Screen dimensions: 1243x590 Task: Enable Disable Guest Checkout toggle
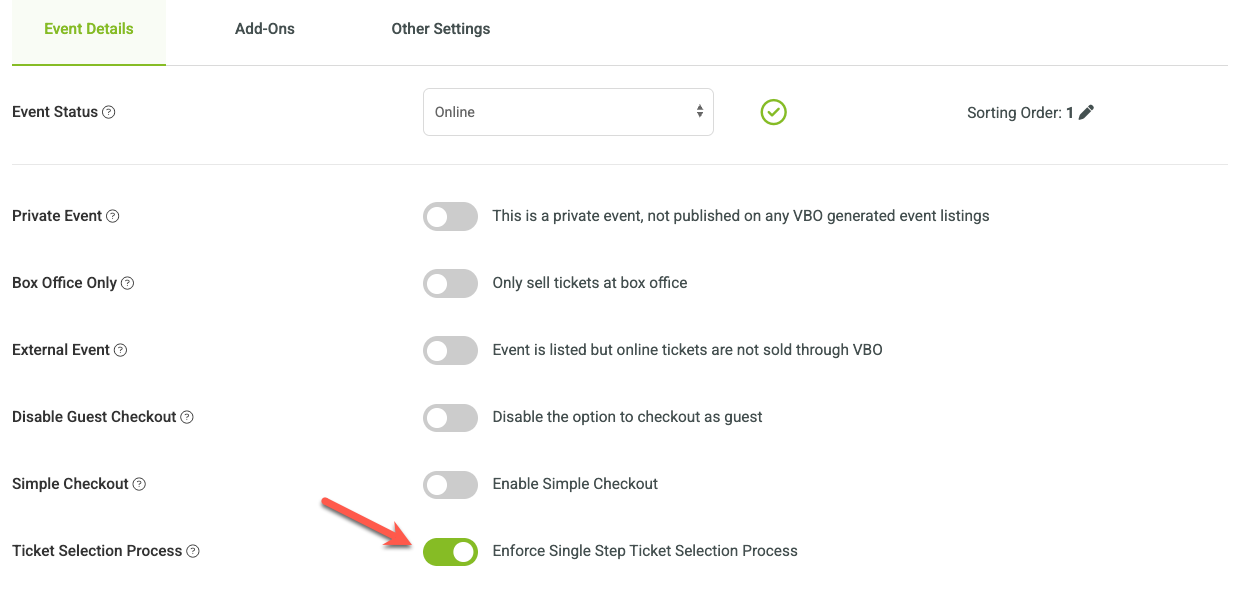[x=450, y=417]
